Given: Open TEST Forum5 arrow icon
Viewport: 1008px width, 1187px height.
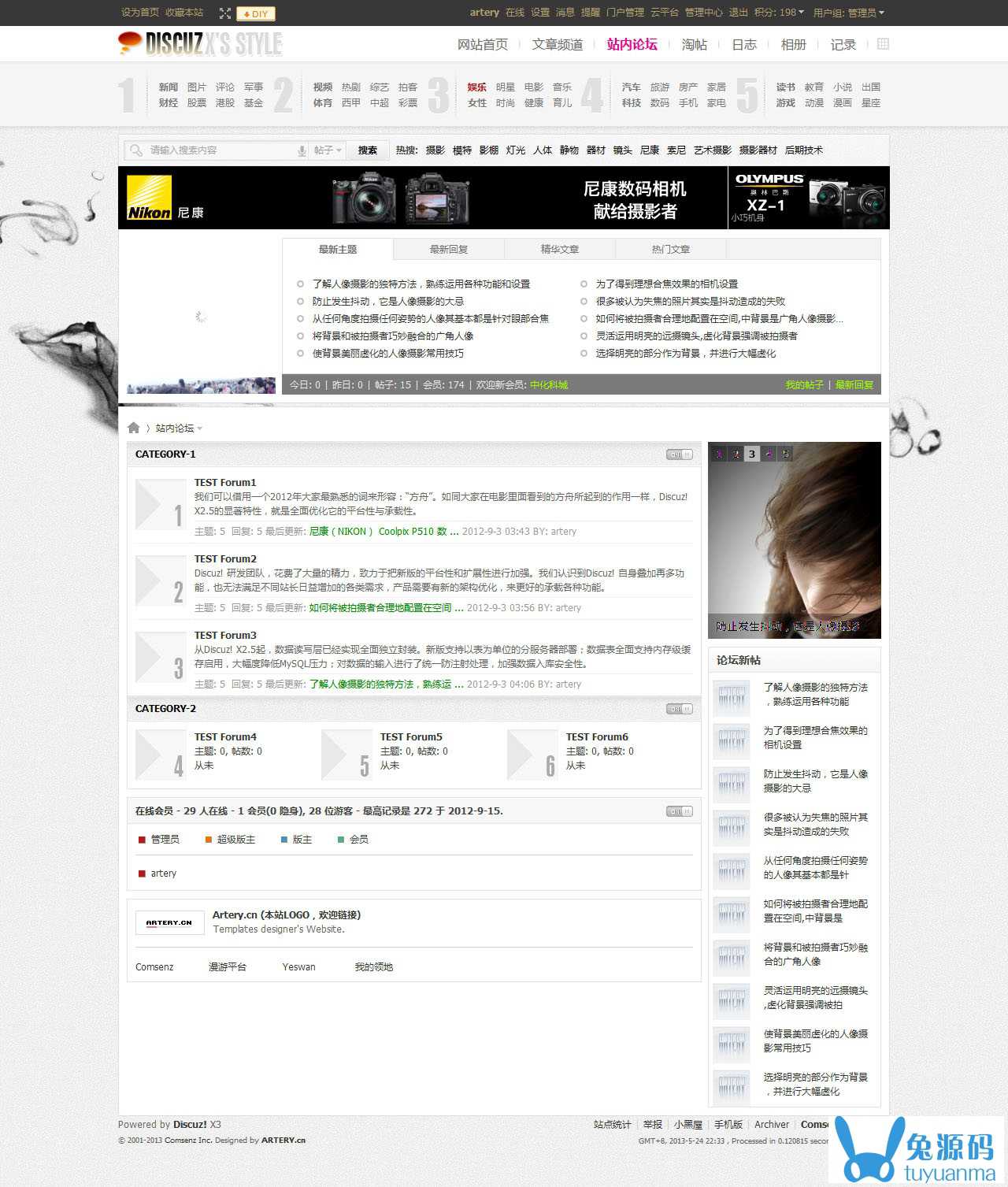Looking at the screenshot, I should (346, 754).
